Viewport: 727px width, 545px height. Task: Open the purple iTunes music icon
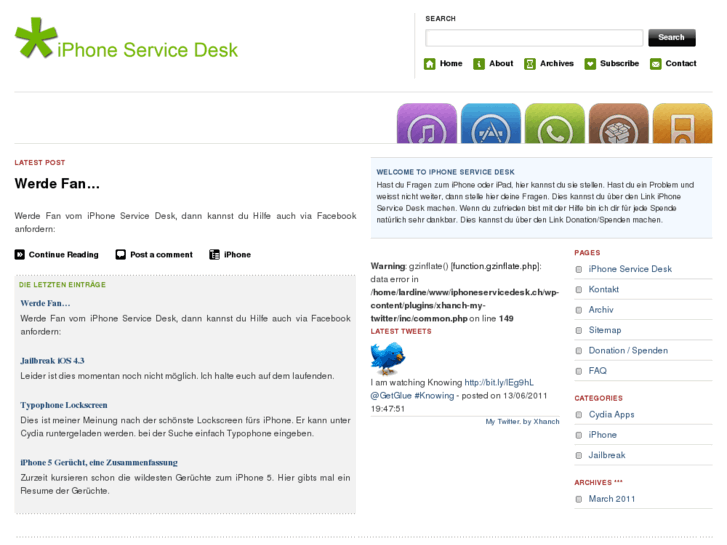427,123
